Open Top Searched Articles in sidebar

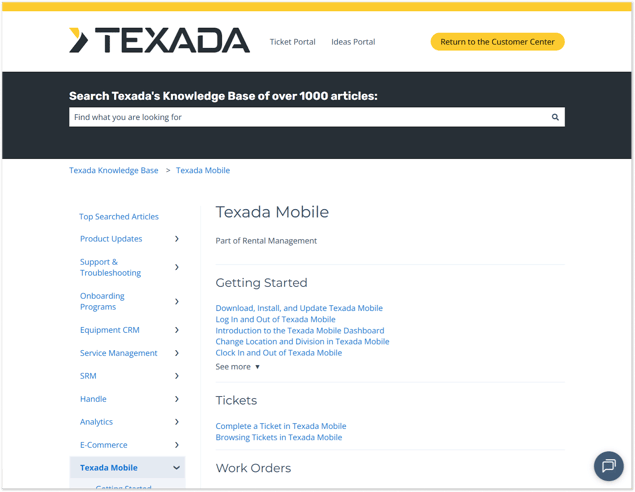(x=119, y=217)
